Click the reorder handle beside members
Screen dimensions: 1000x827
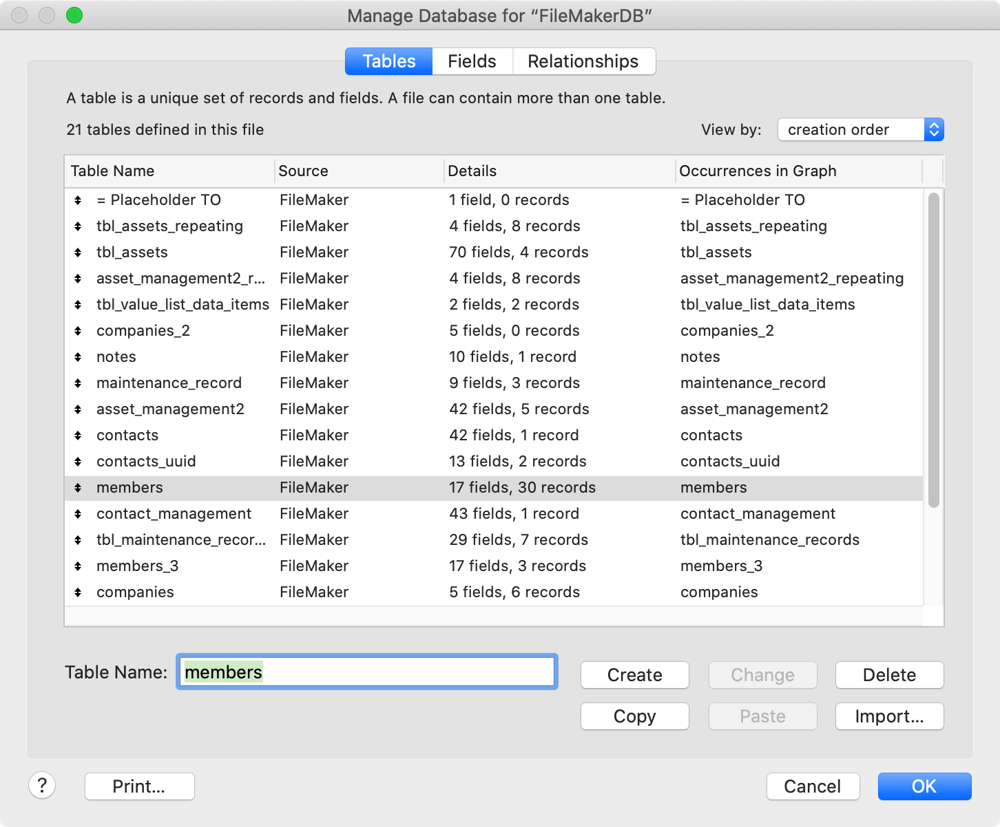pyautogui.click(x=78, y=487)
